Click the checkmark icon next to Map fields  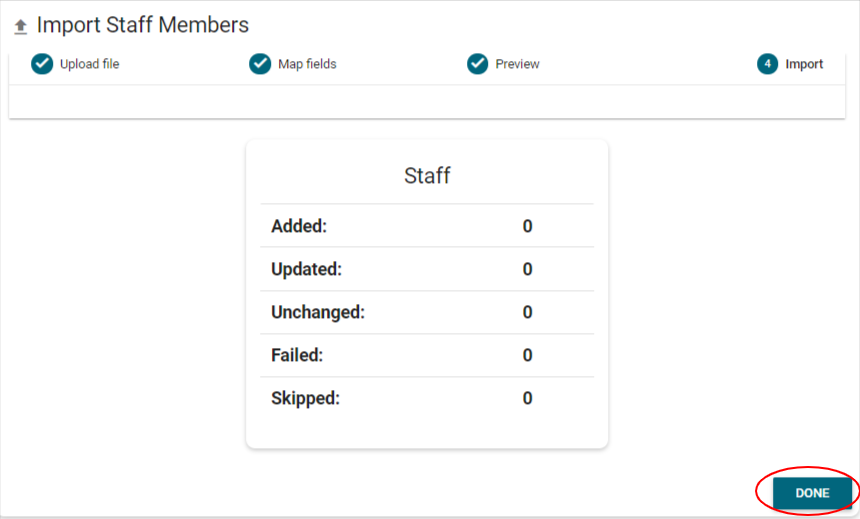[x=260, y=64]
